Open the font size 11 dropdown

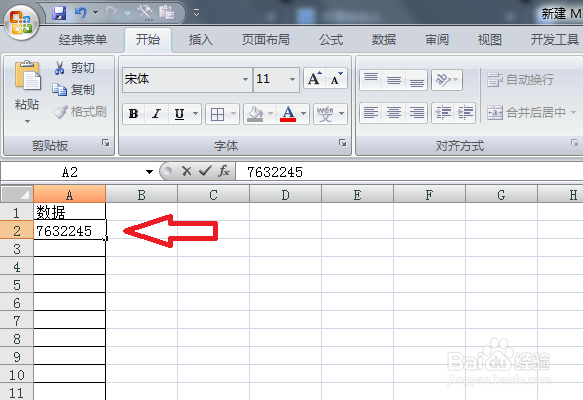(x=293, y=79)
